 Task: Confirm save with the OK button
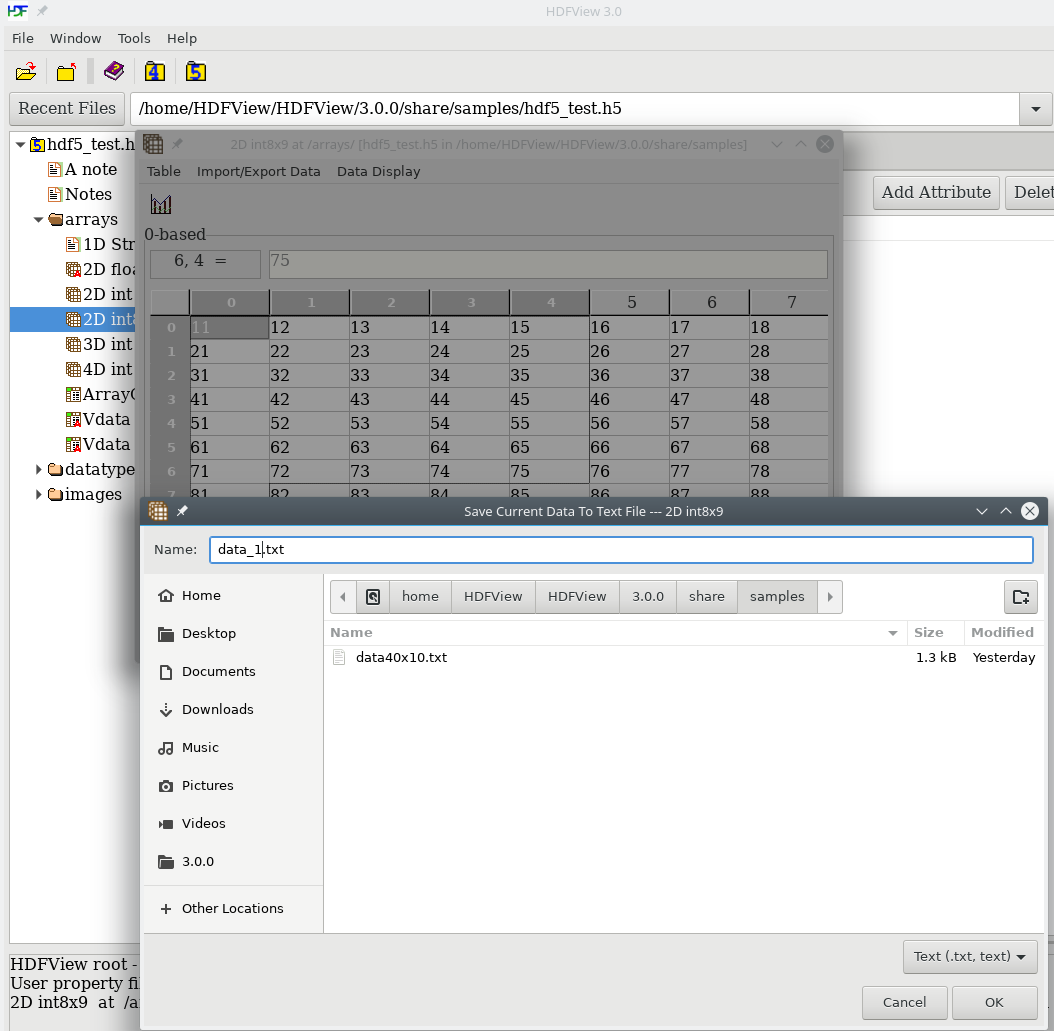[x=994, y=1002]
